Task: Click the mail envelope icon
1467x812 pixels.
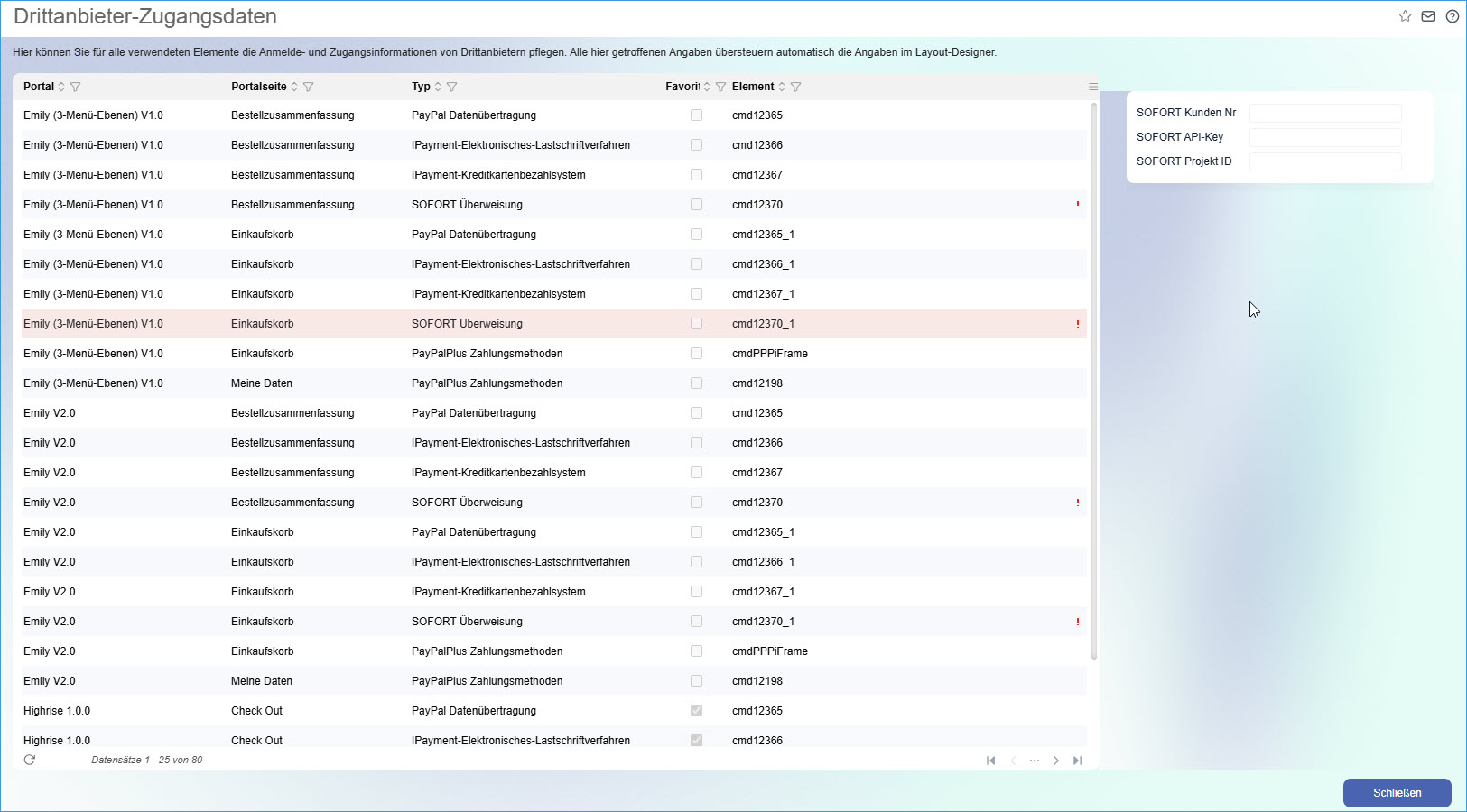Action: 1428,16
